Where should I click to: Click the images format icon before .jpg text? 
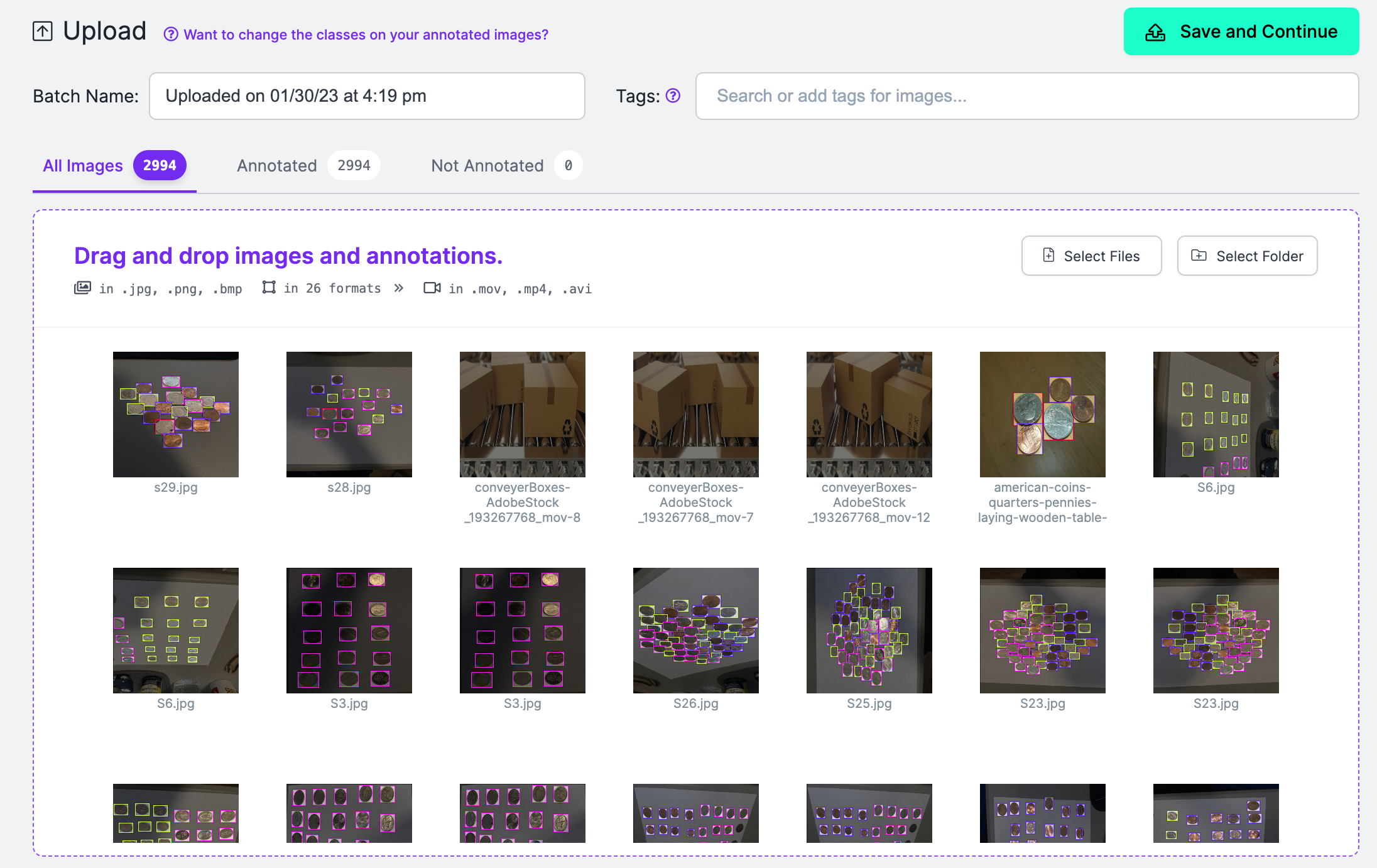coord(82,288)
